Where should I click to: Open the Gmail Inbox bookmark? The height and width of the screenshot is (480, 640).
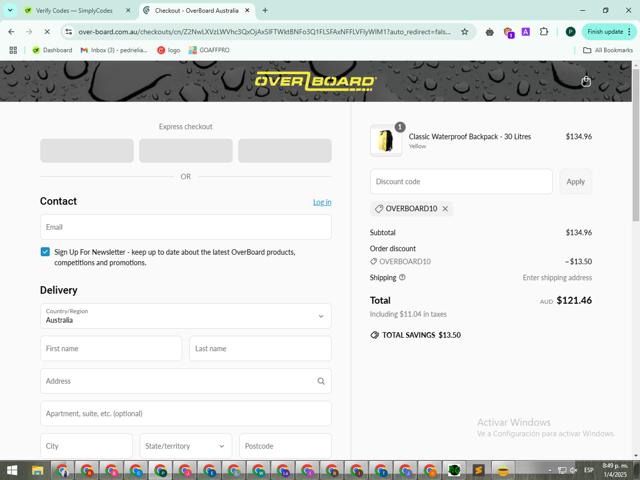tap(114, 50)
